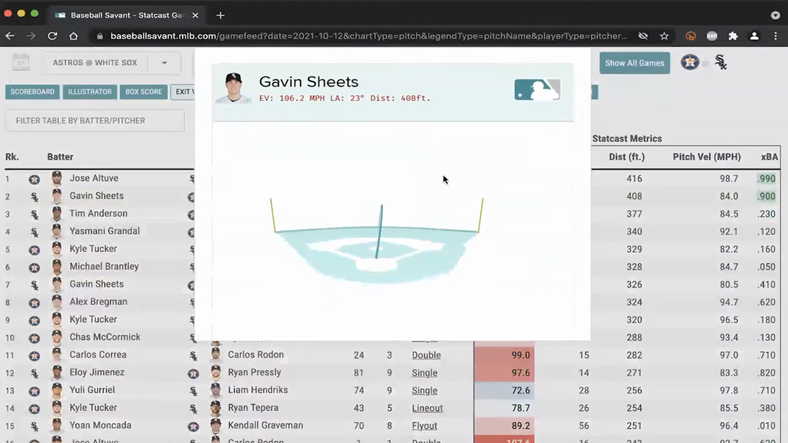Click the .990 xBA value

click(767, 179)
